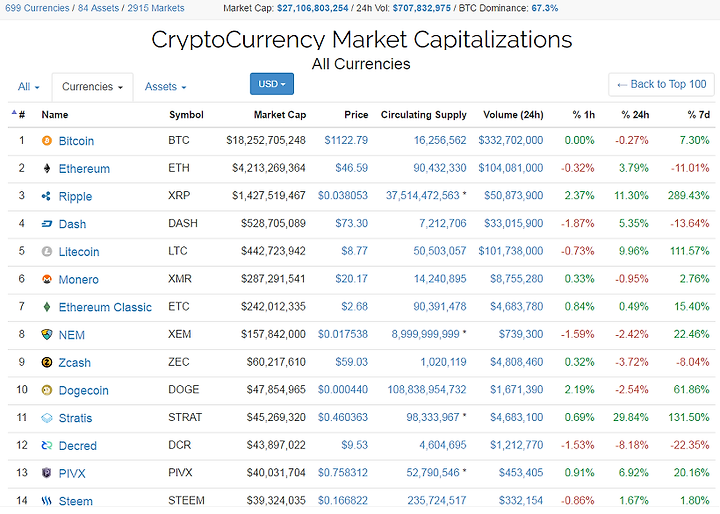Image resolution: width=720 pixels, height=514 pixels.
Task: Click Litecoin volume $101,738,000
Action: (511, 251)
